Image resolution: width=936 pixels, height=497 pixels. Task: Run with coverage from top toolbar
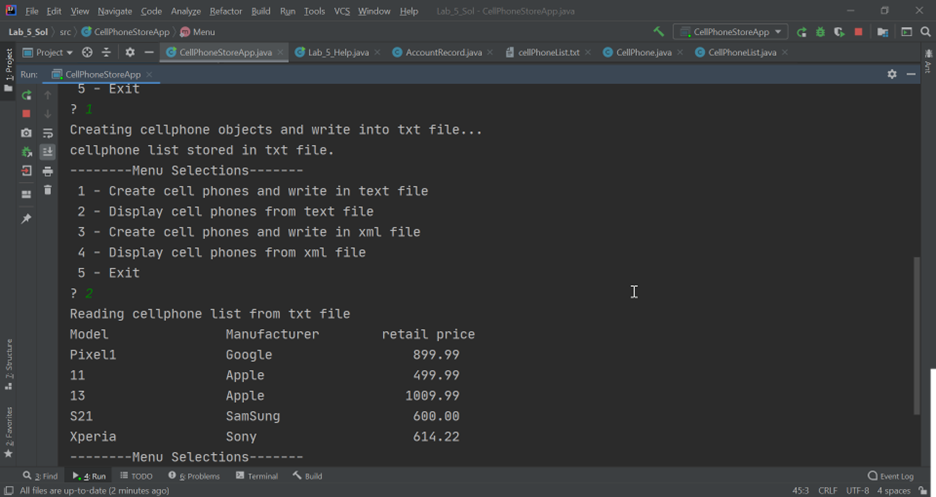[x=839, y=32]
